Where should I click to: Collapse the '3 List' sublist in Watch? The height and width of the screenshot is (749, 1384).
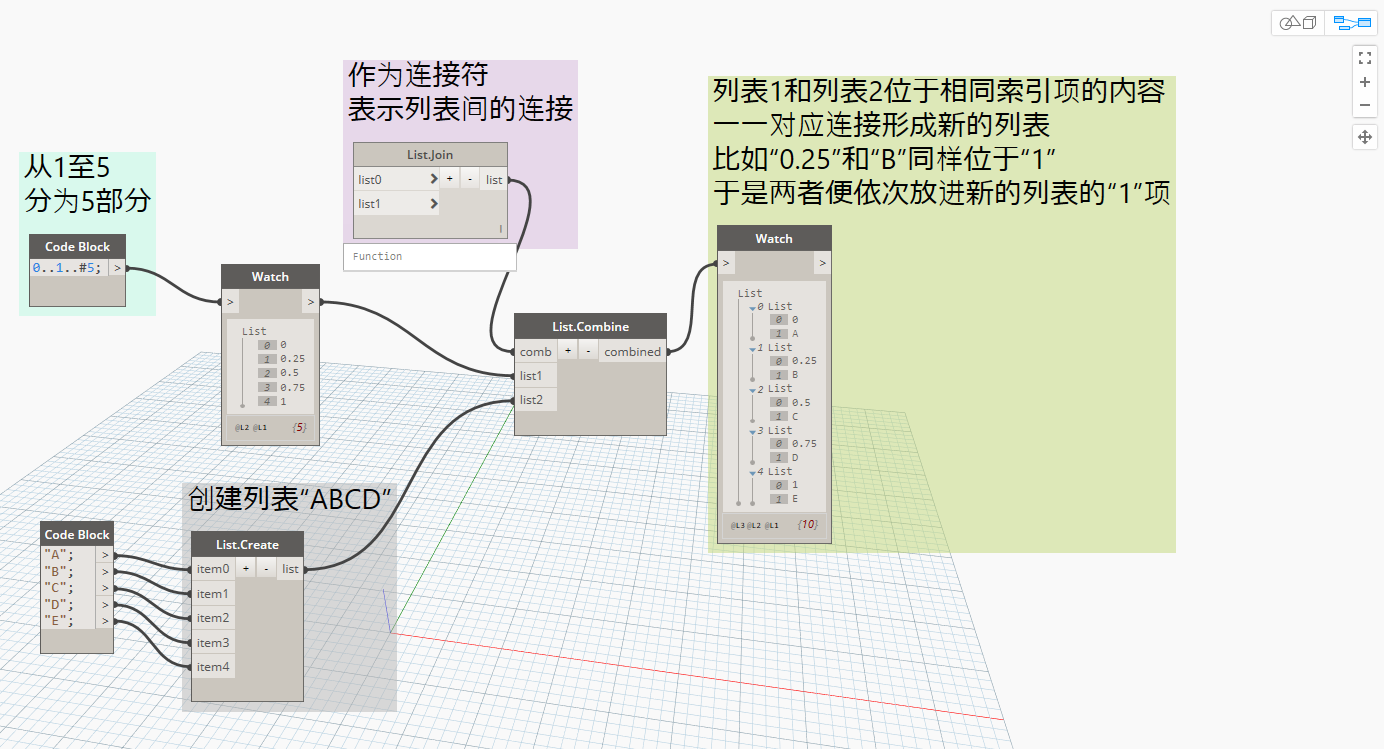click(x=752, y=432)
